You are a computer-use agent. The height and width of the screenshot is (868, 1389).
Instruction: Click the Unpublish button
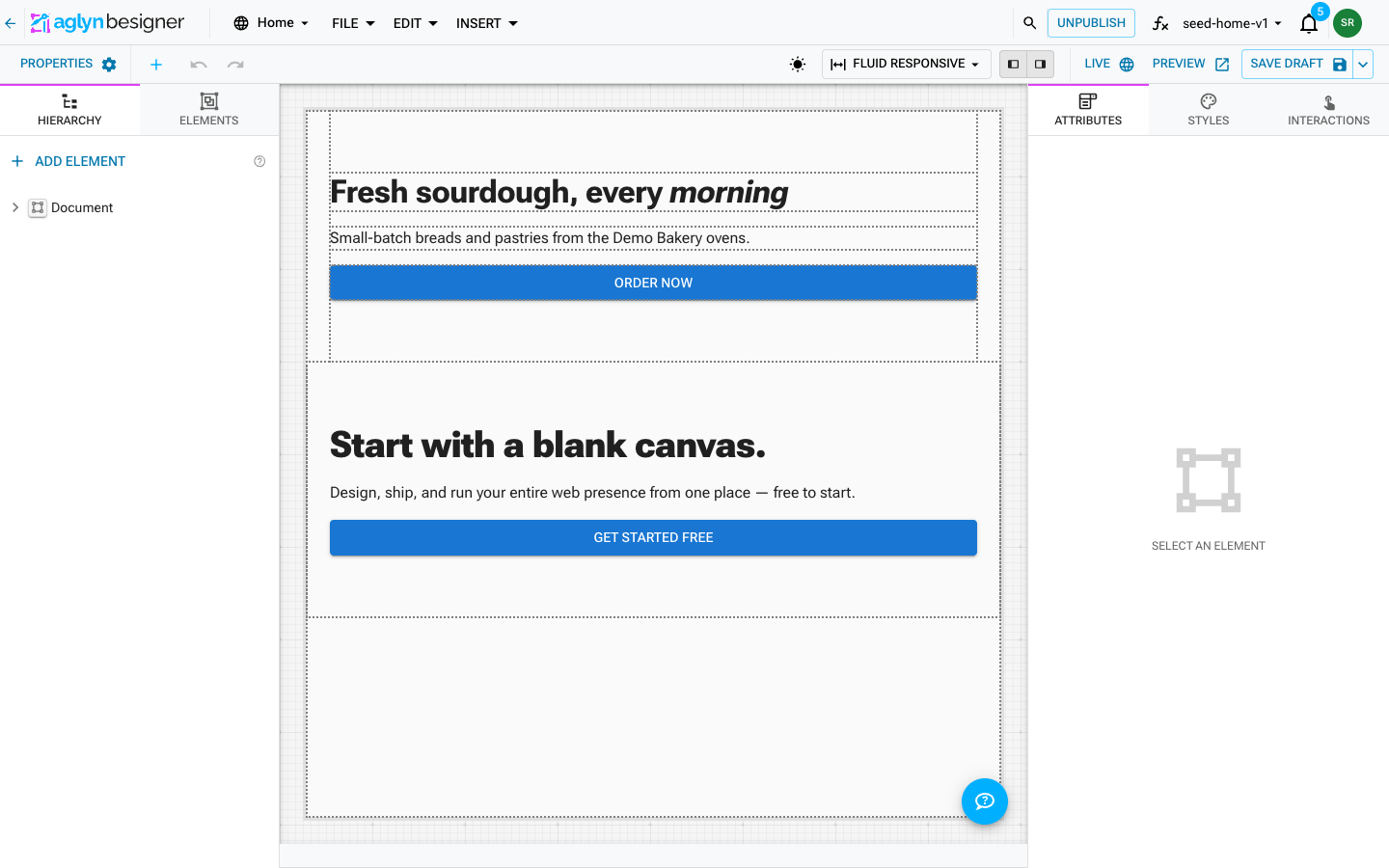[1091, 23]
